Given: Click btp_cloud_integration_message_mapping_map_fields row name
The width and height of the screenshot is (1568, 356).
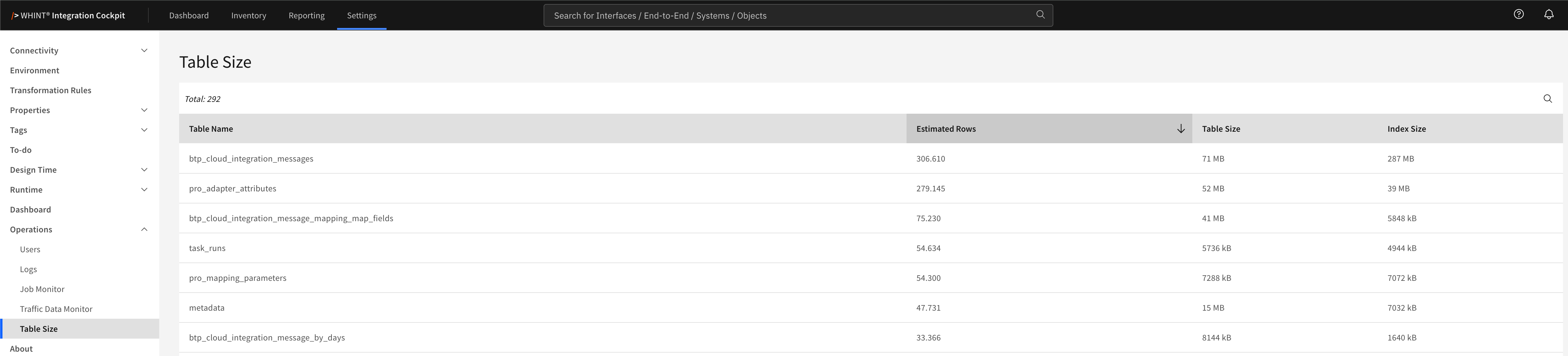Looking at the screenshot, I should [x=291, y=218].
